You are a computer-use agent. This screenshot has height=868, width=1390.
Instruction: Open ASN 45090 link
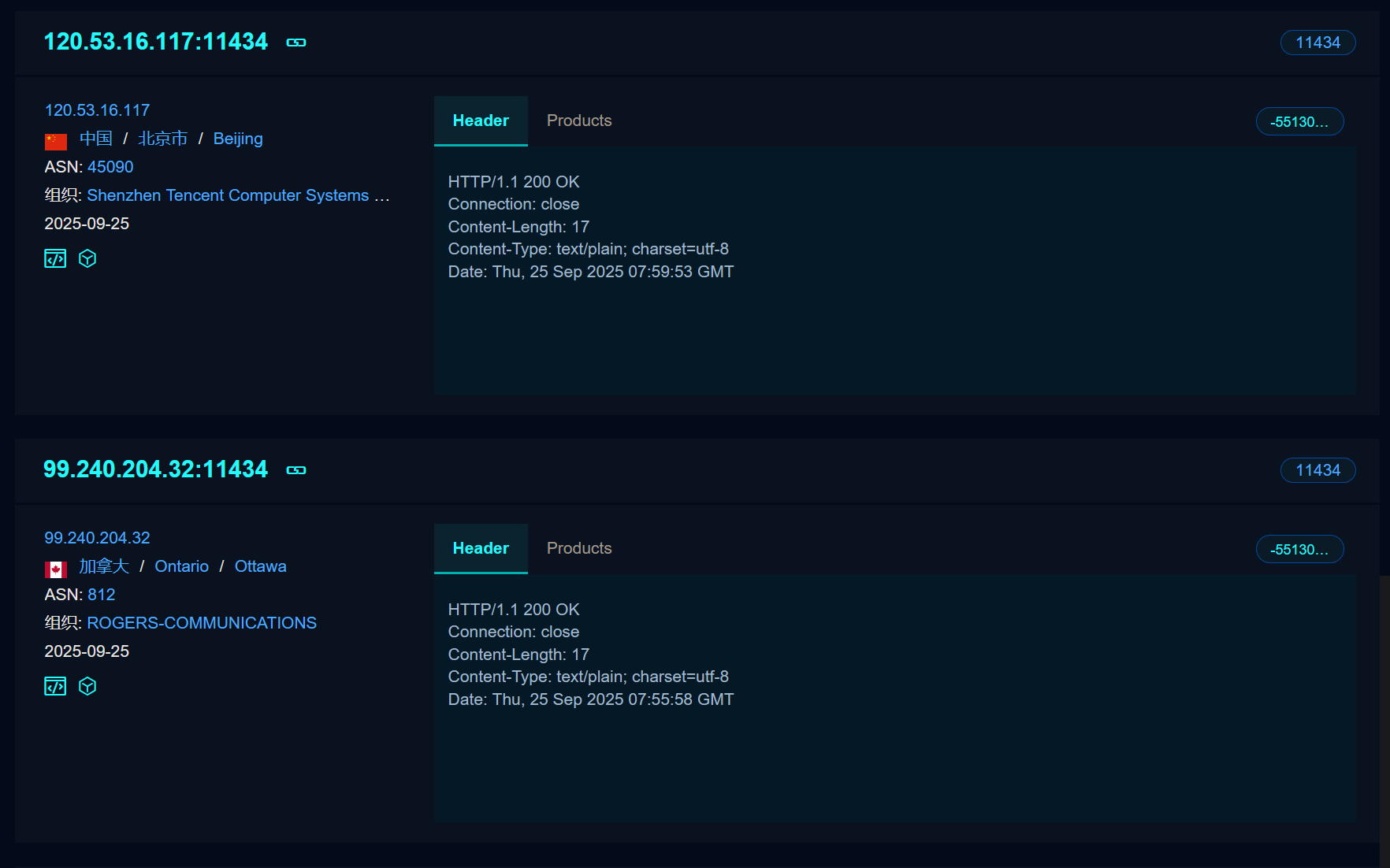point(110,167)
